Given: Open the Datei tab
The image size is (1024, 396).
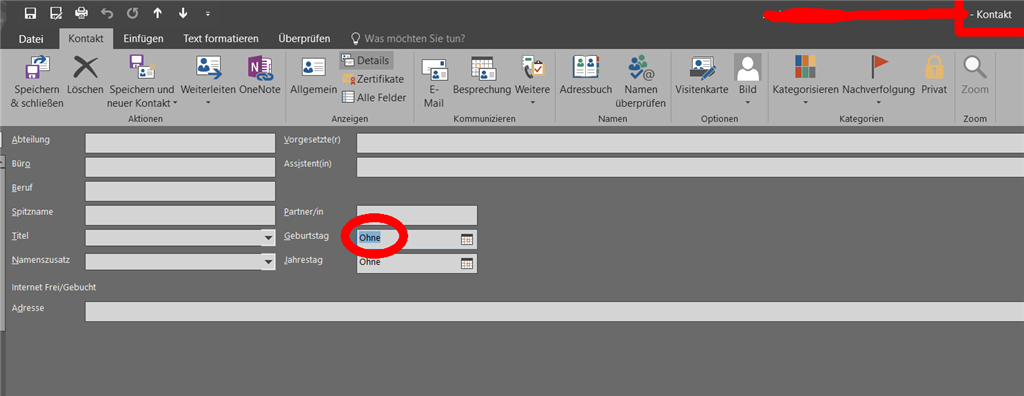Looking at the screenshot, I should click(x=31, y=39).
